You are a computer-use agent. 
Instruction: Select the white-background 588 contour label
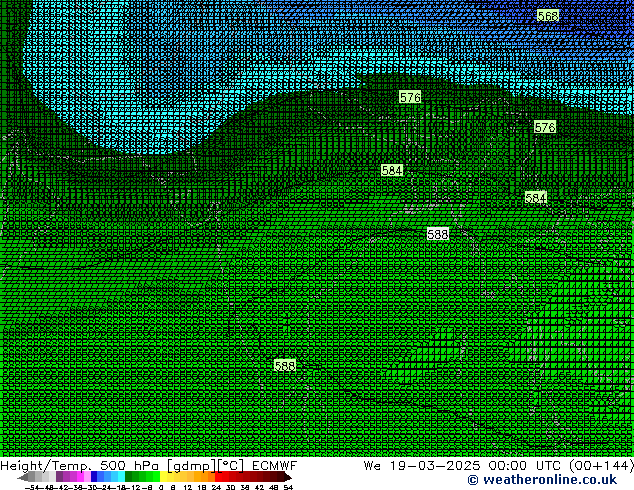click(437, 234)
